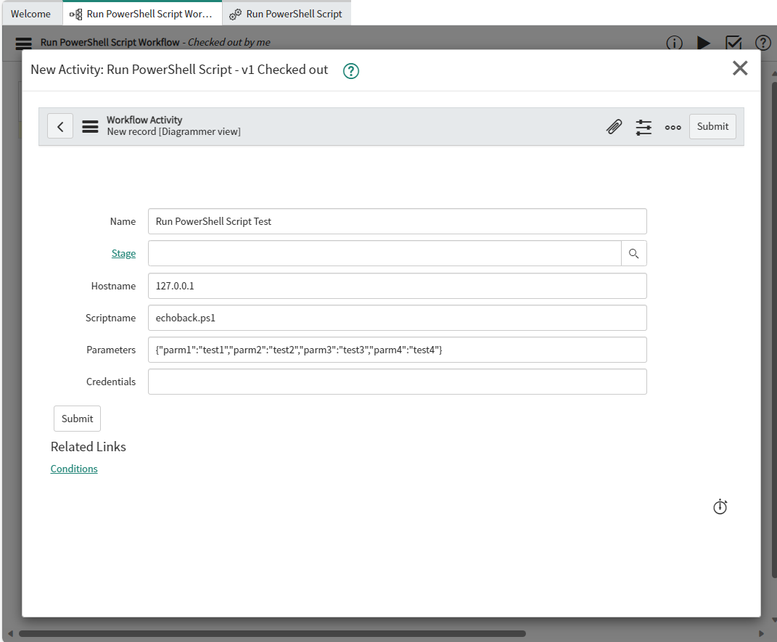Screen dimensions: 777x642
Task: Open more options ellipsis menu
Action: (x=673, y=127)
